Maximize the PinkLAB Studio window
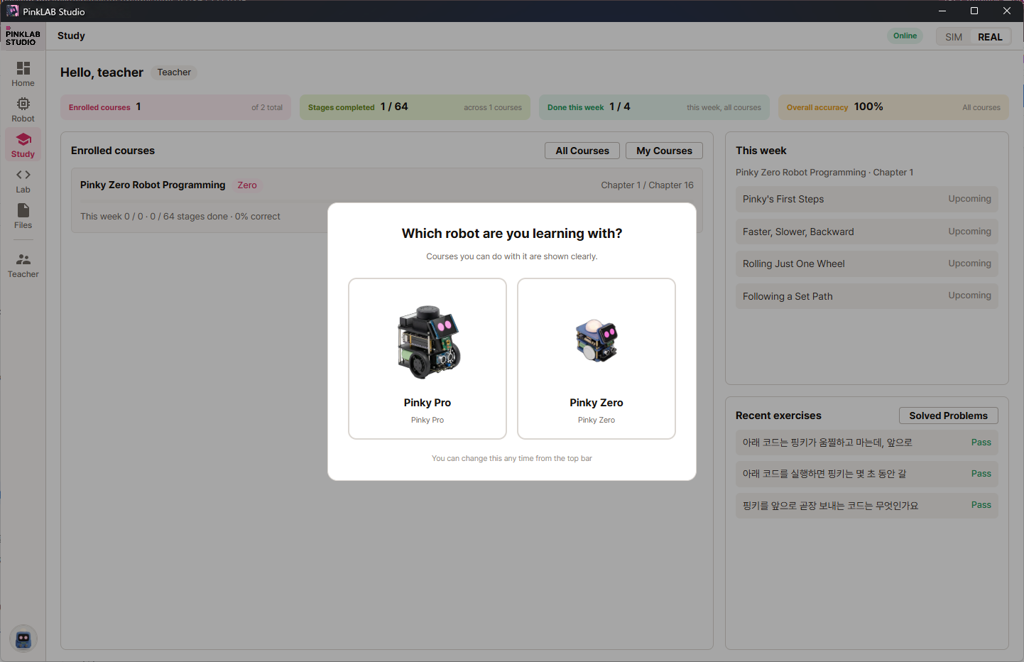This screenshot has width=1024, height=662. click(974, 11)
